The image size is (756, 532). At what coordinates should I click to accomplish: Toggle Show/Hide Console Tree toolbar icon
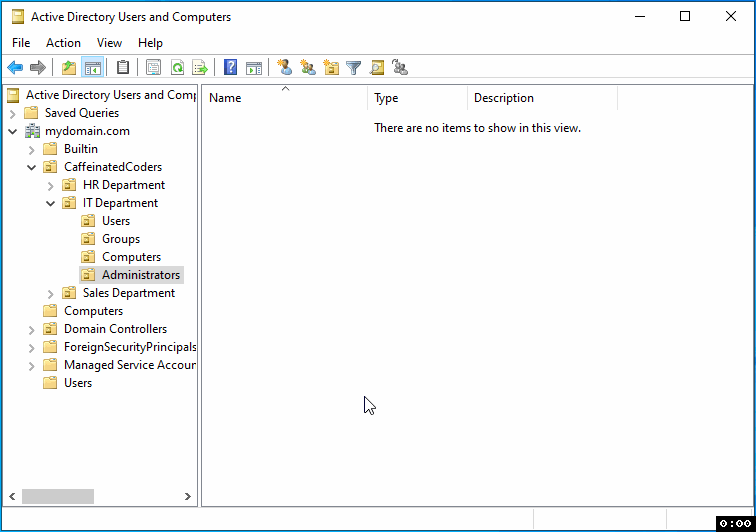tap(93, 68)
